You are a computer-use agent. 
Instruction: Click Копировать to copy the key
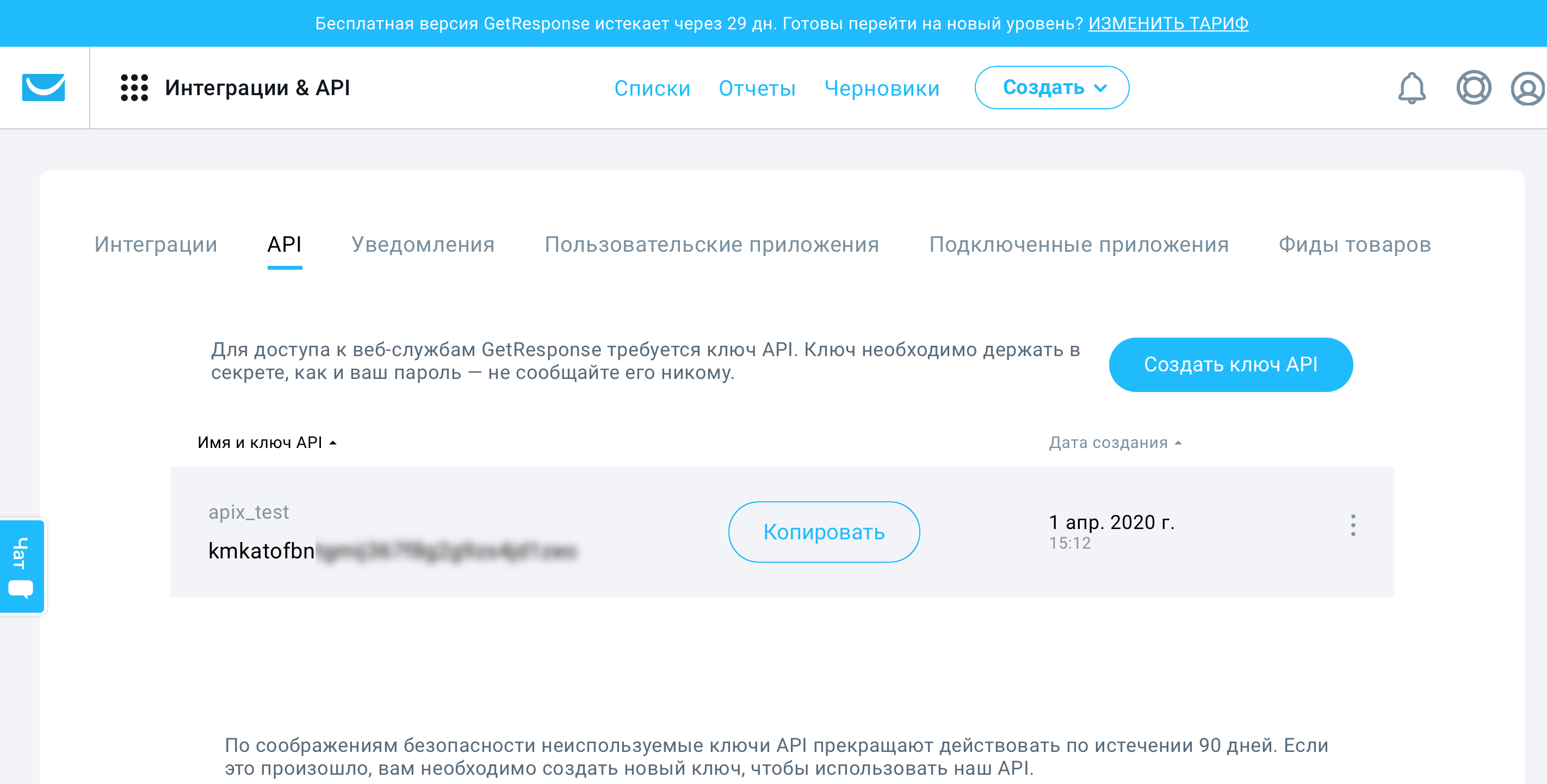[x=824, y=532]
